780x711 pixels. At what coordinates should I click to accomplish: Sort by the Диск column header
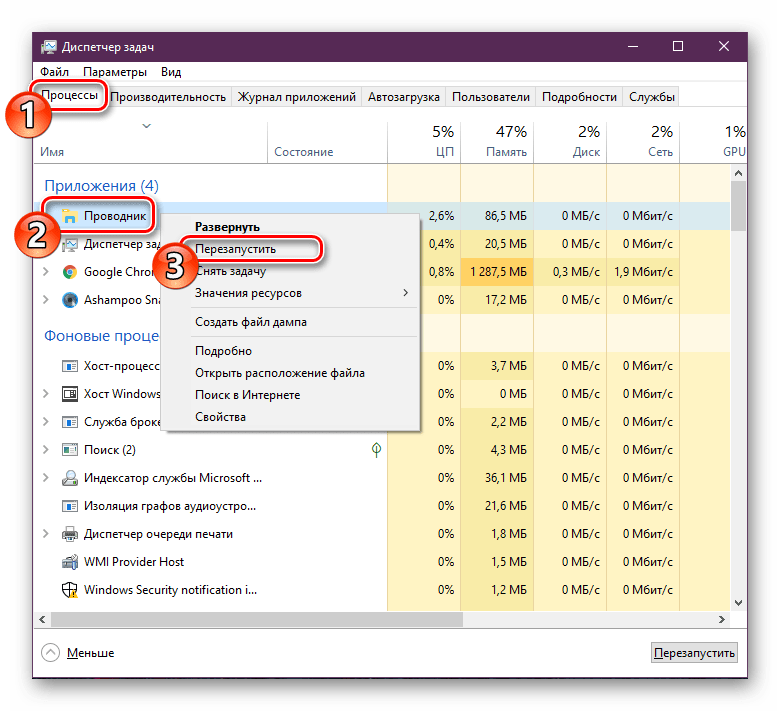point(570,143)
